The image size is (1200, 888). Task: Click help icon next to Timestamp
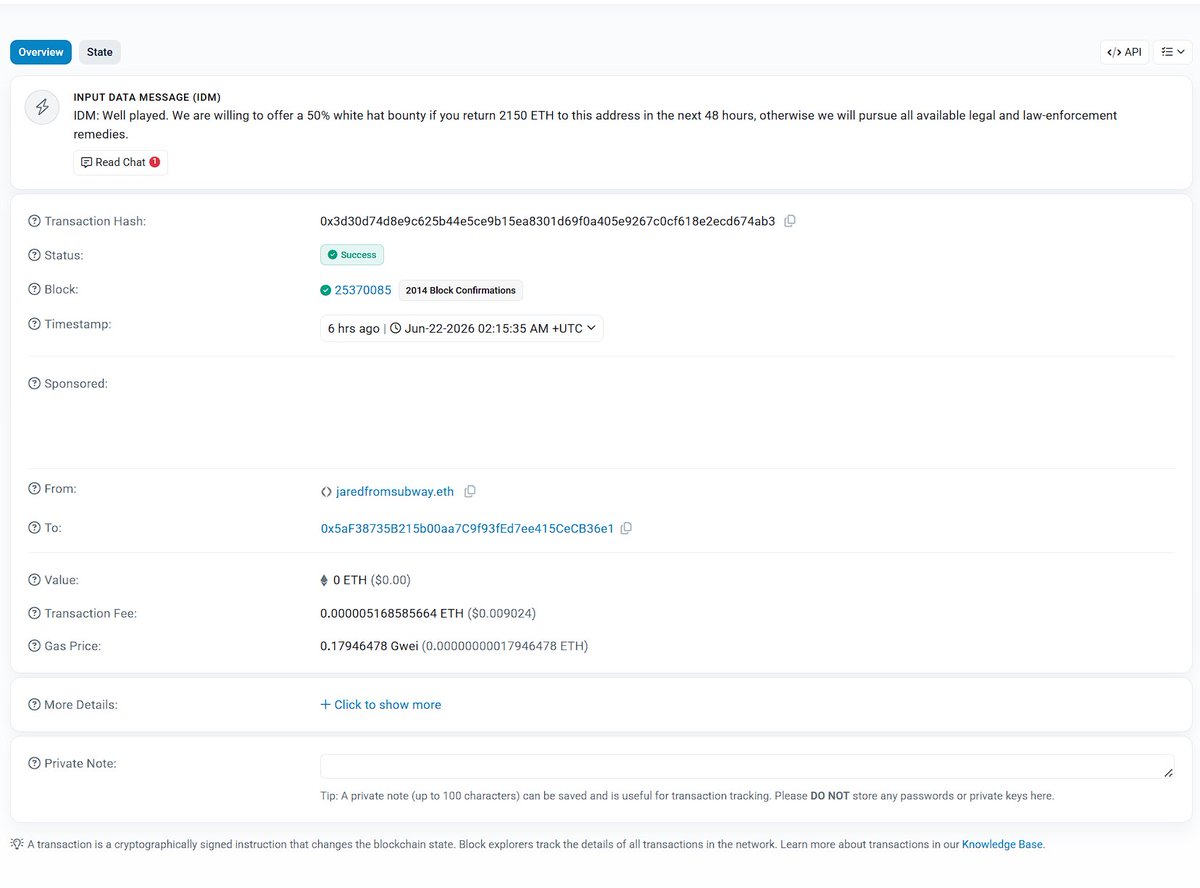click(34, 324)
